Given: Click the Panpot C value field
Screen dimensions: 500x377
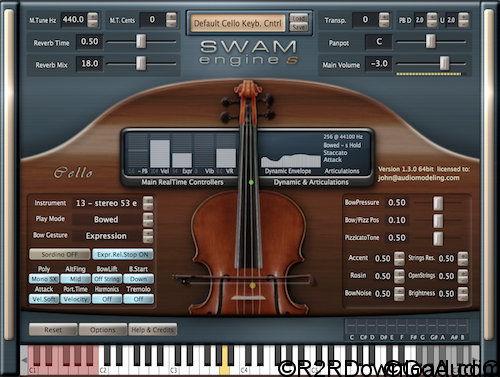Looking at the screenshot, I should tap(379, 42).
